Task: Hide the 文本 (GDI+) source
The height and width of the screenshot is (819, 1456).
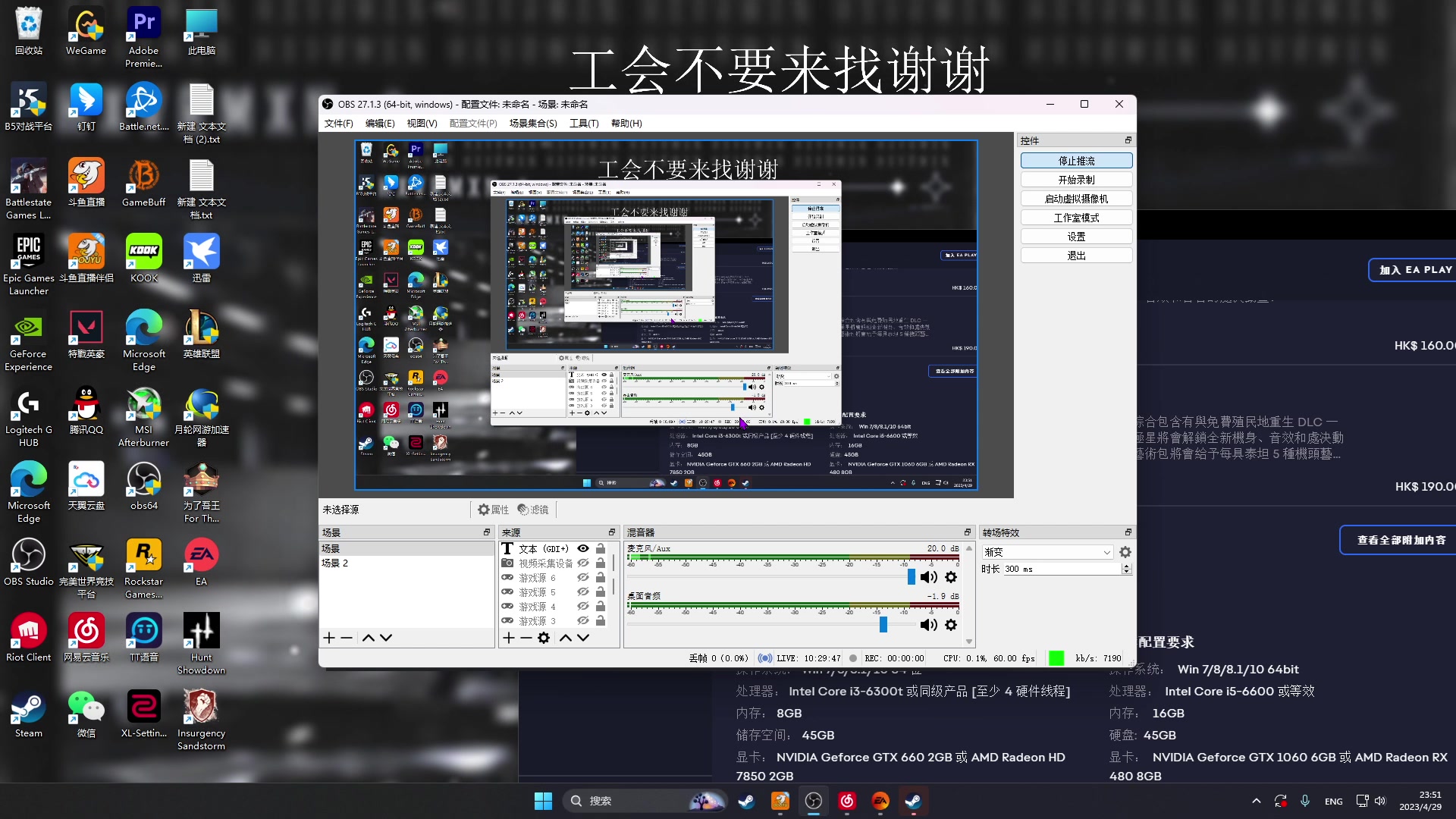Action: pos(583,548)
